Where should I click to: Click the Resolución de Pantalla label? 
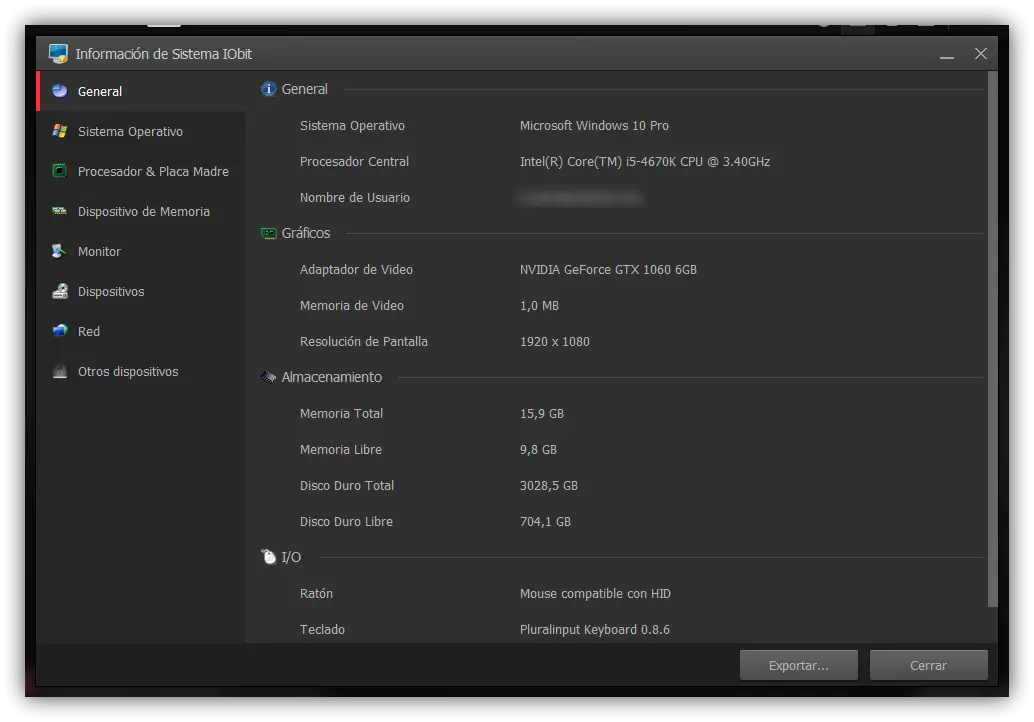(364, 342)
